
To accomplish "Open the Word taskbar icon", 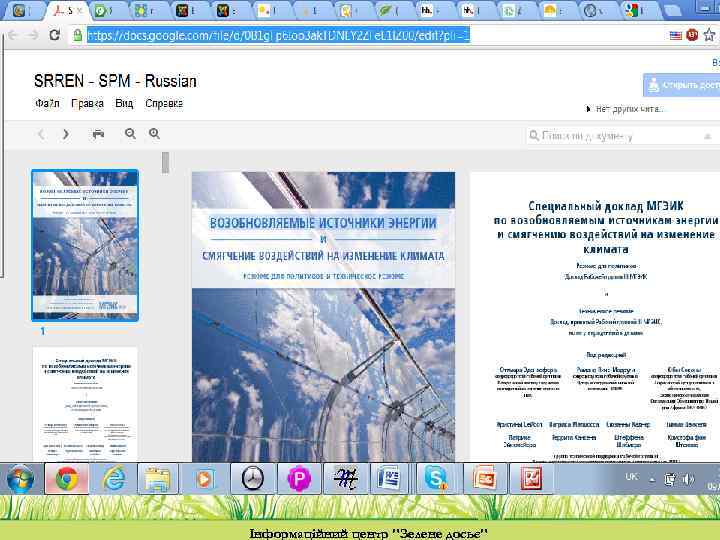I will [x=388, y=478].
